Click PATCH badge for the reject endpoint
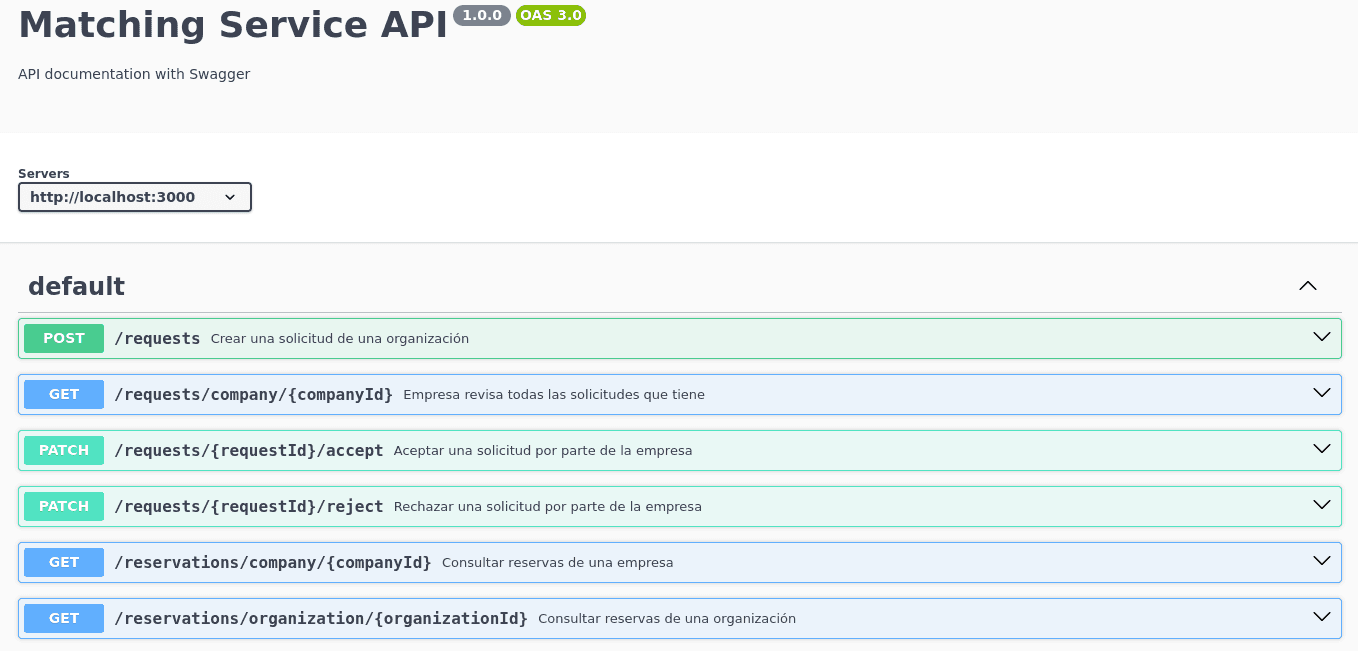This screenshot has width=1358, height=651. click(x=64, y=506)
